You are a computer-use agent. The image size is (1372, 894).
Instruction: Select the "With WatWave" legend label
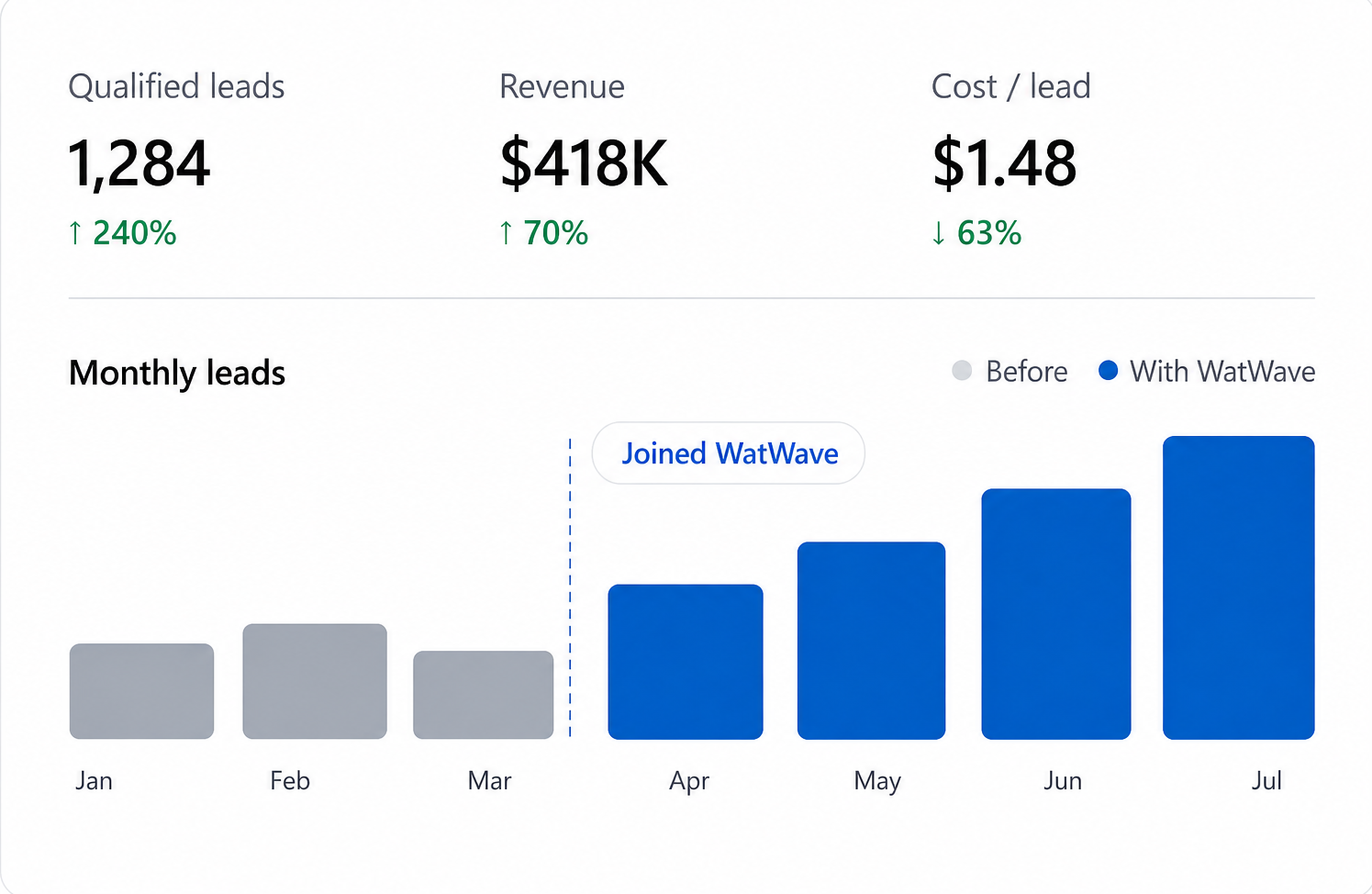tap(1222, 372)
